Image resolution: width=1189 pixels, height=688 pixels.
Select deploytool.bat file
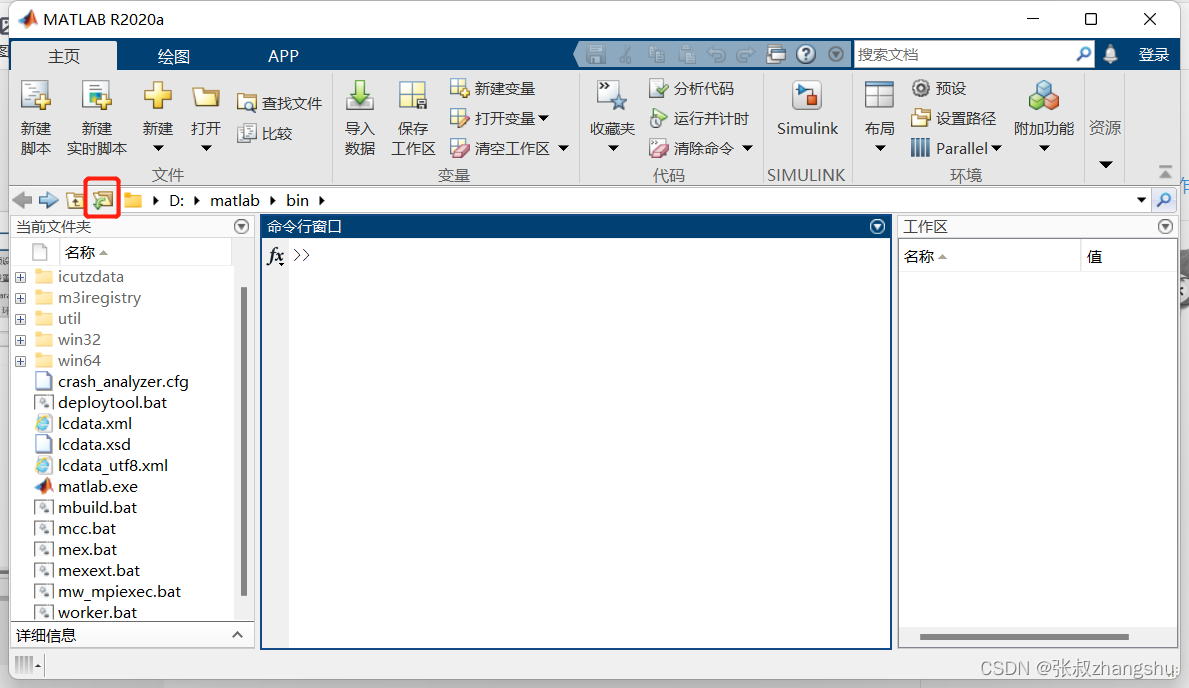click(112, 403)
